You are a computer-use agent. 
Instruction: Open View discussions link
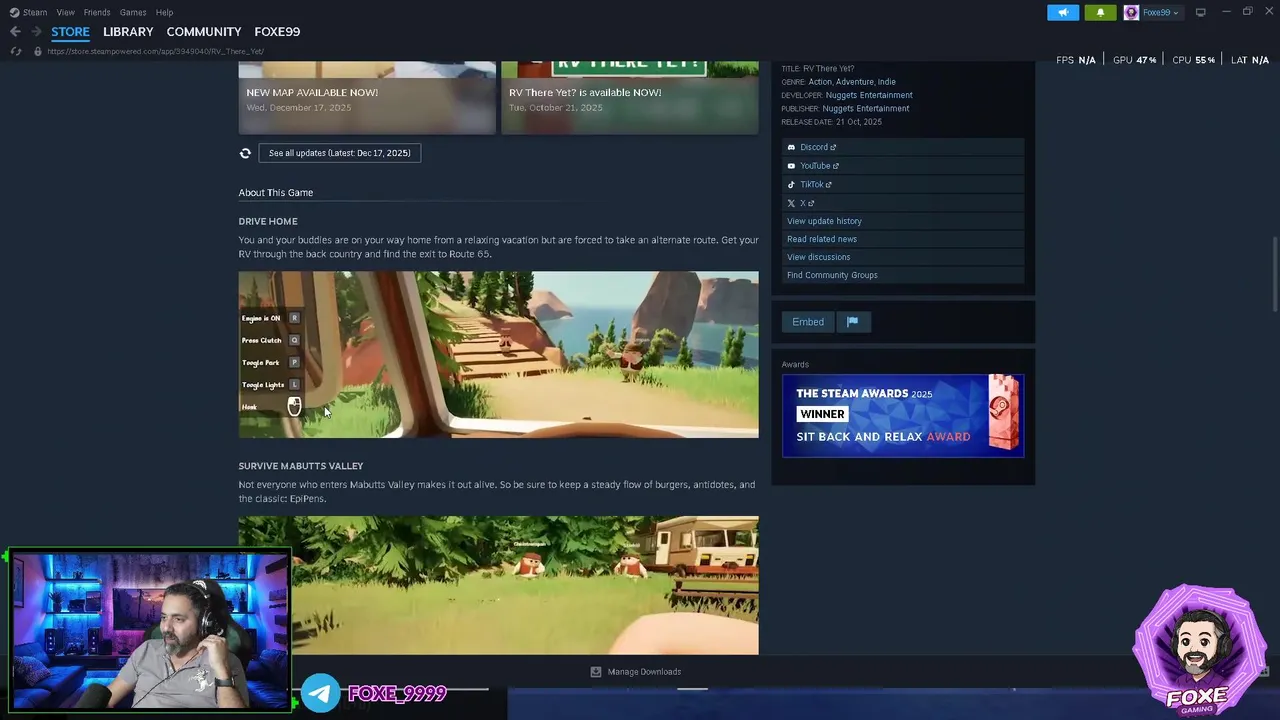(818, 257)
